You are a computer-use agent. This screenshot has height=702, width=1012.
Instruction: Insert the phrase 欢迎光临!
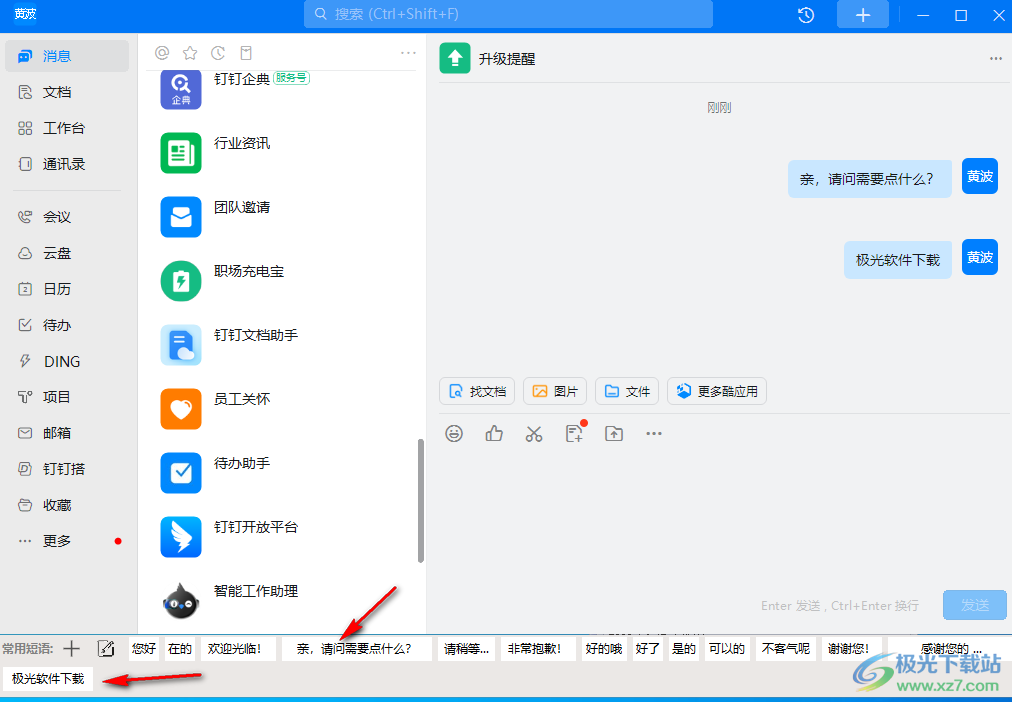coord(238,648)
